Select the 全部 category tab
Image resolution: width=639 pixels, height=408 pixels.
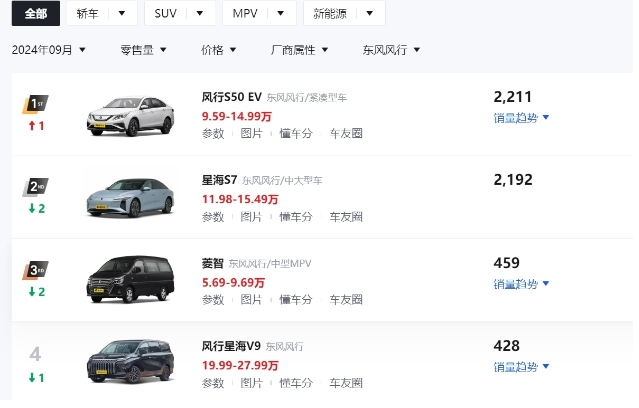click(x=36, y=13)
